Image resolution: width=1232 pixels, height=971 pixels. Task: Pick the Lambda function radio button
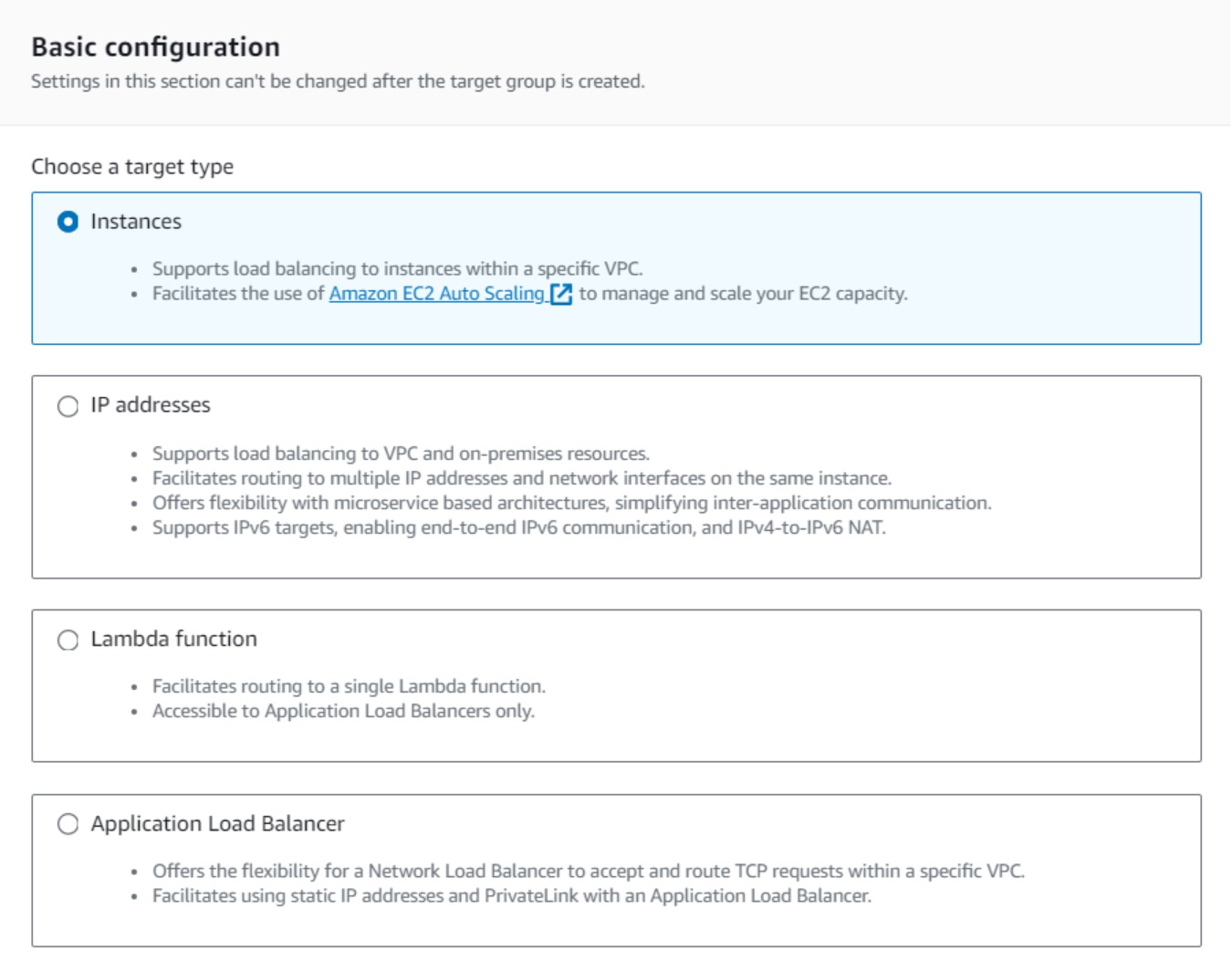(68, 640)
